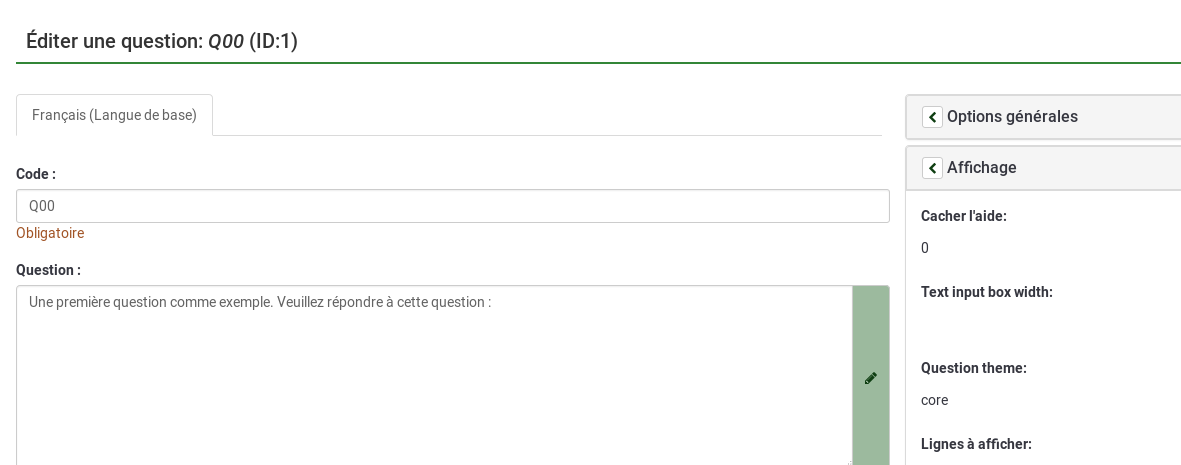This screenshot has height=465, width=1181.
Task: Click the Lignes à afficher label
Action: pos(975,444)
